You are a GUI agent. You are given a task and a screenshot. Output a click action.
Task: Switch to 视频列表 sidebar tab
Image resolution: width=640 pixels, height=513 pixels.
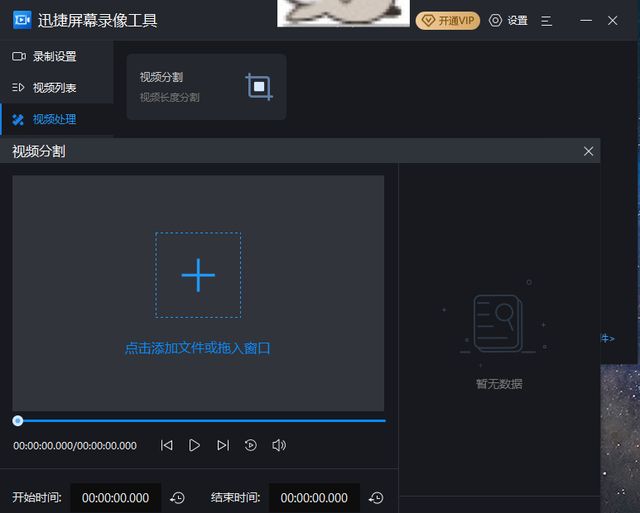pos(57,88)
